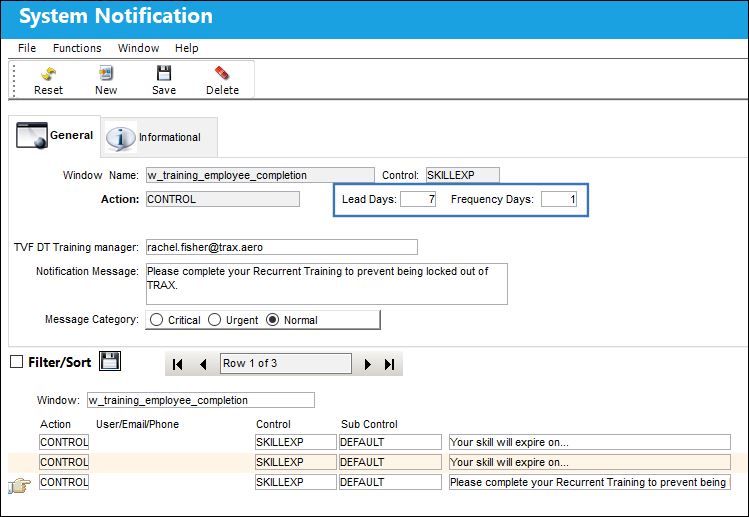Viewport: 749px width, 517px height.
Task: Click the Lead Days input field
Action: (418, 199)
